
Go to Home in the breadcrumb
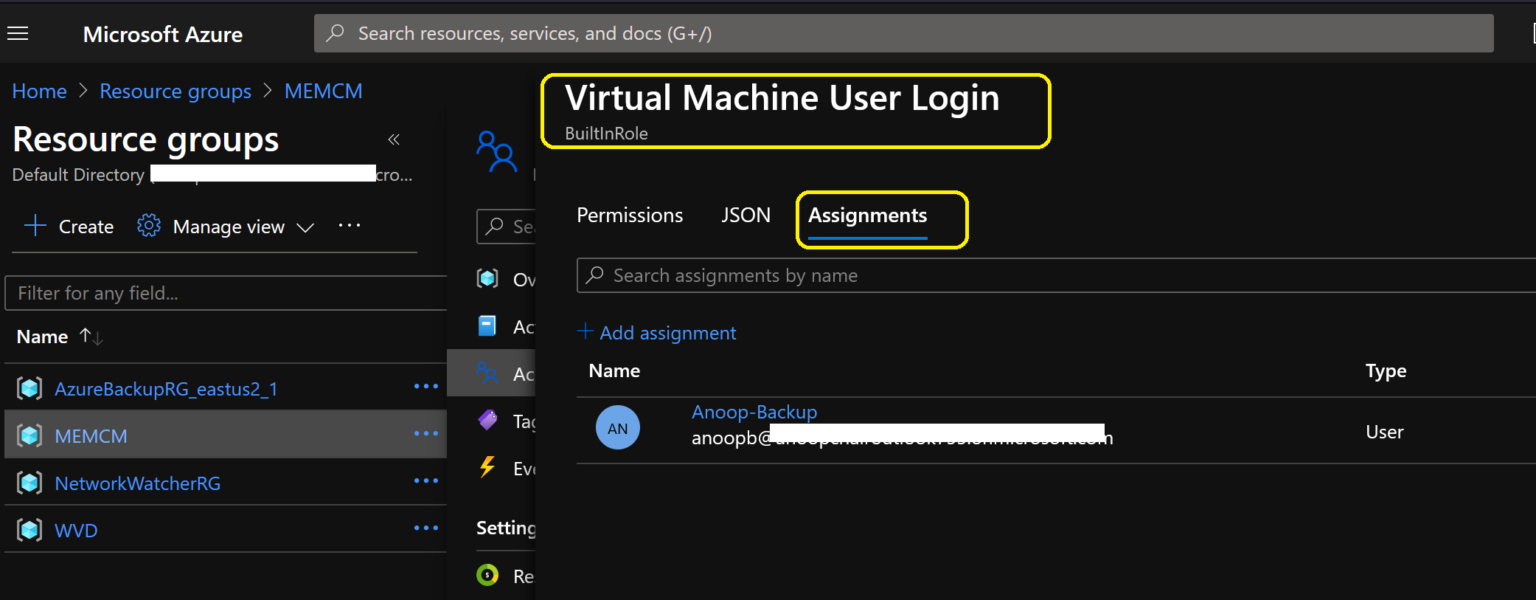coord(39,92)
